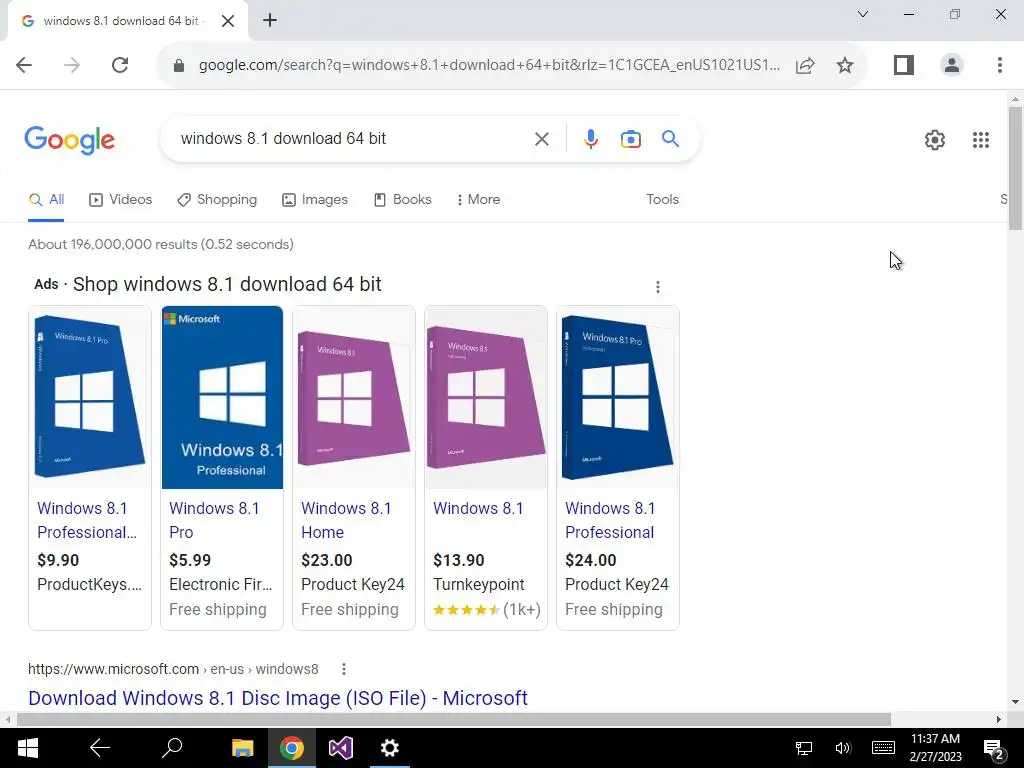Open Product Key24 Windows 8.1 Professional link
The width and height of the screenshot is (1024, 768).
click(610, 520)
